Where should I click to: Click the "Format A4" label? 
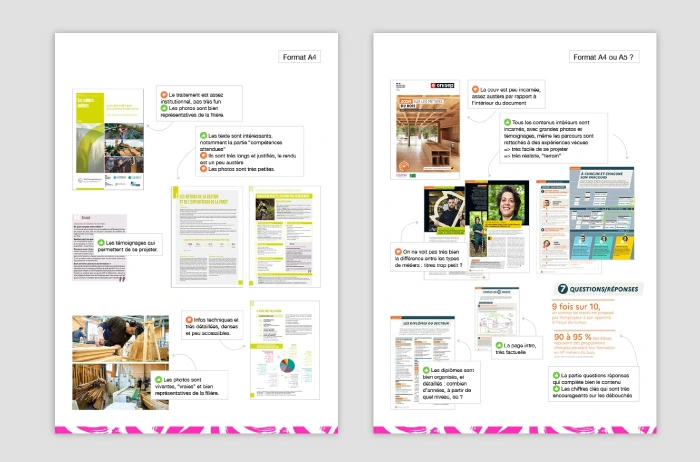coord(300,57)
